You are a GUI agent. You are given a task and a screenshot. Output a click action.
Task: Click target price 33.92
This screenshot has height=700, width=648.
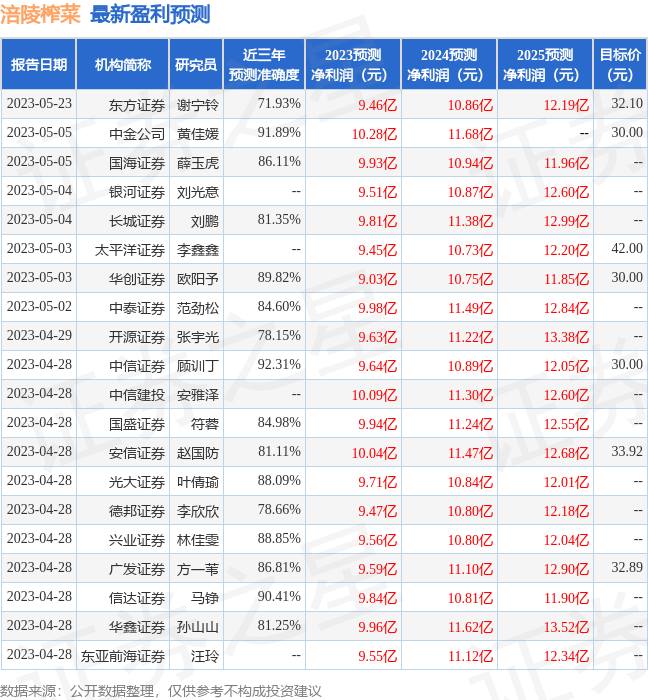627,451
